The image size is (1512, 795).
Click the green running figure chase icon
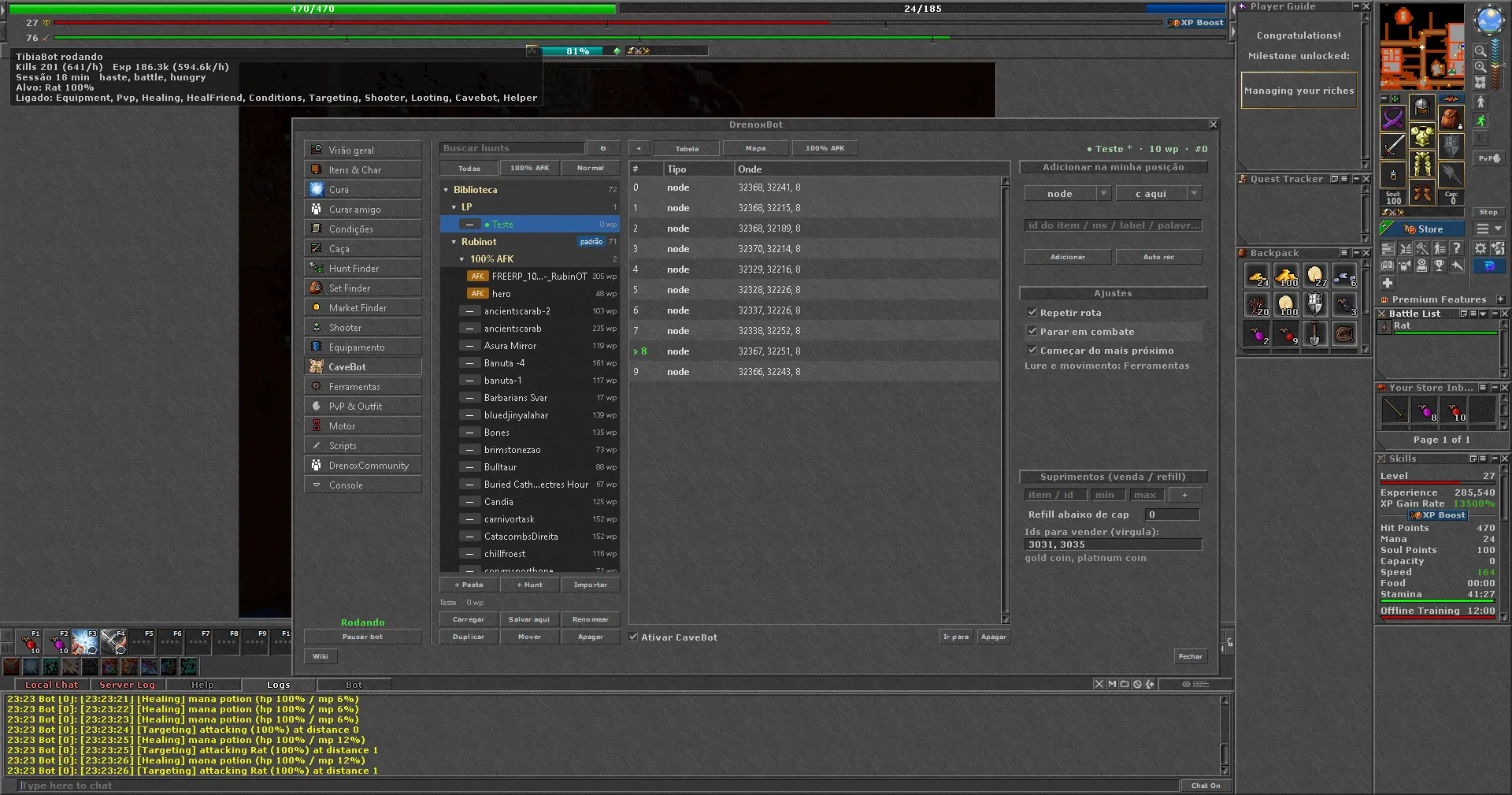coord(1480,121)
